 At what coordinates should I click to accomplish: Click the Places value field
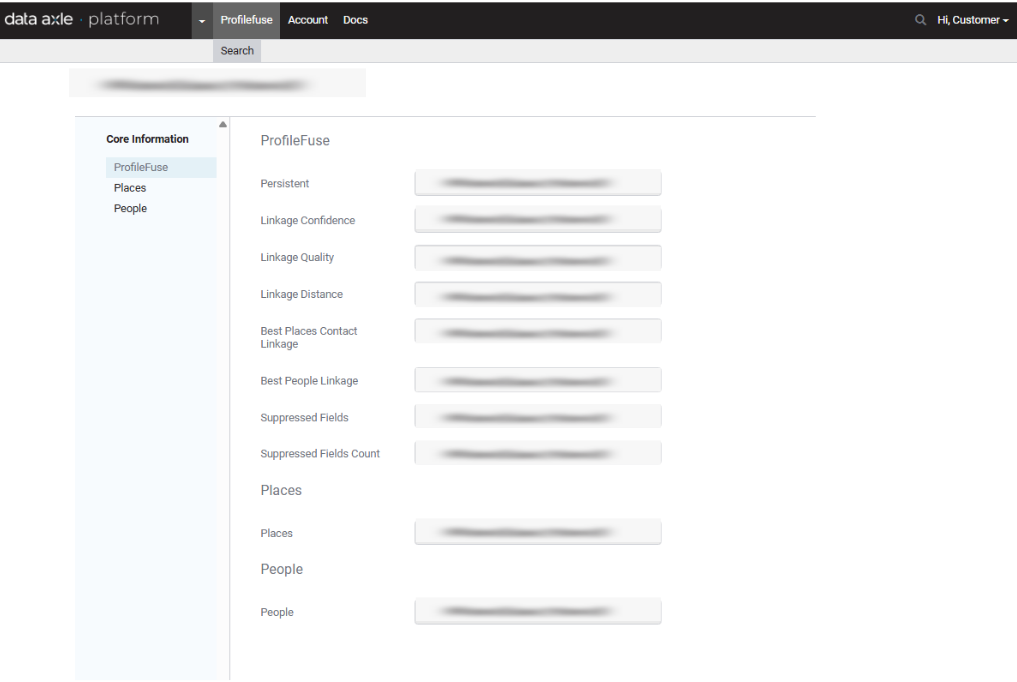pyautogui.click(x=538, y=532)
